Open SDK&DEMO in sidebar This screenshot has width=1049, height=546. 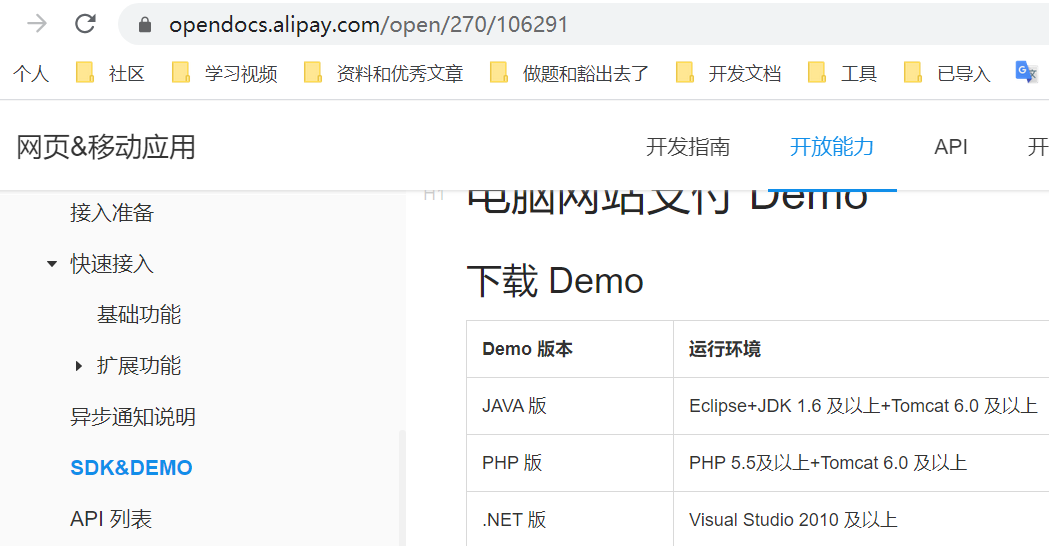[x=131, y=468]
